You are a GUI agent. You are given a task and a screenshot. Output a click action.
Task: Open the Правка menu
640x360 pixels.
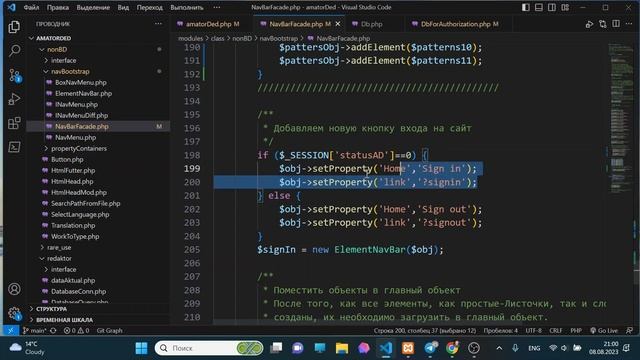click(58, 7)
